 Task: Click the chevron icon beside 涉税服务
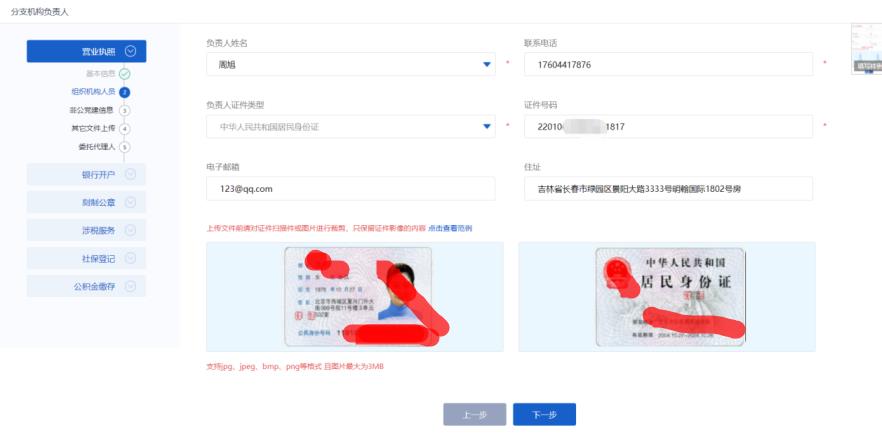point(130,230)
